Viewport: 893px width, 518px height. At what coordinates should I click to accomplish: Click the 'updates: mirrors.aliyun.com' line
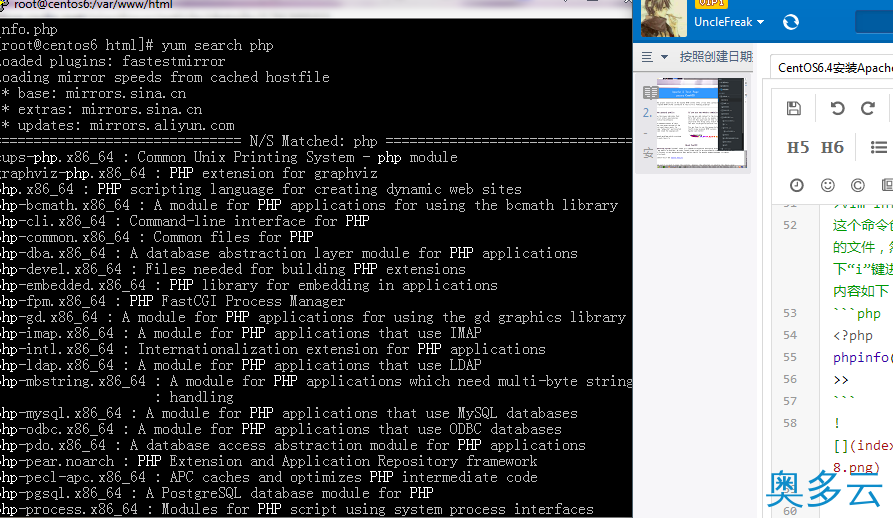117,125
